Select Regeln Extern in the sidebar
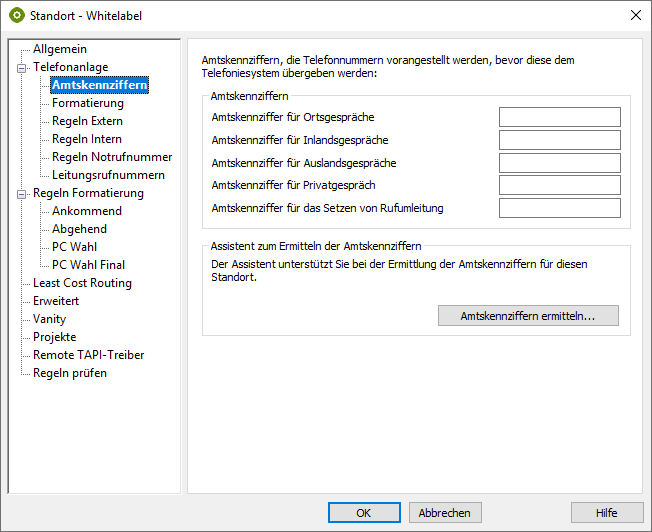 [88, 121]
